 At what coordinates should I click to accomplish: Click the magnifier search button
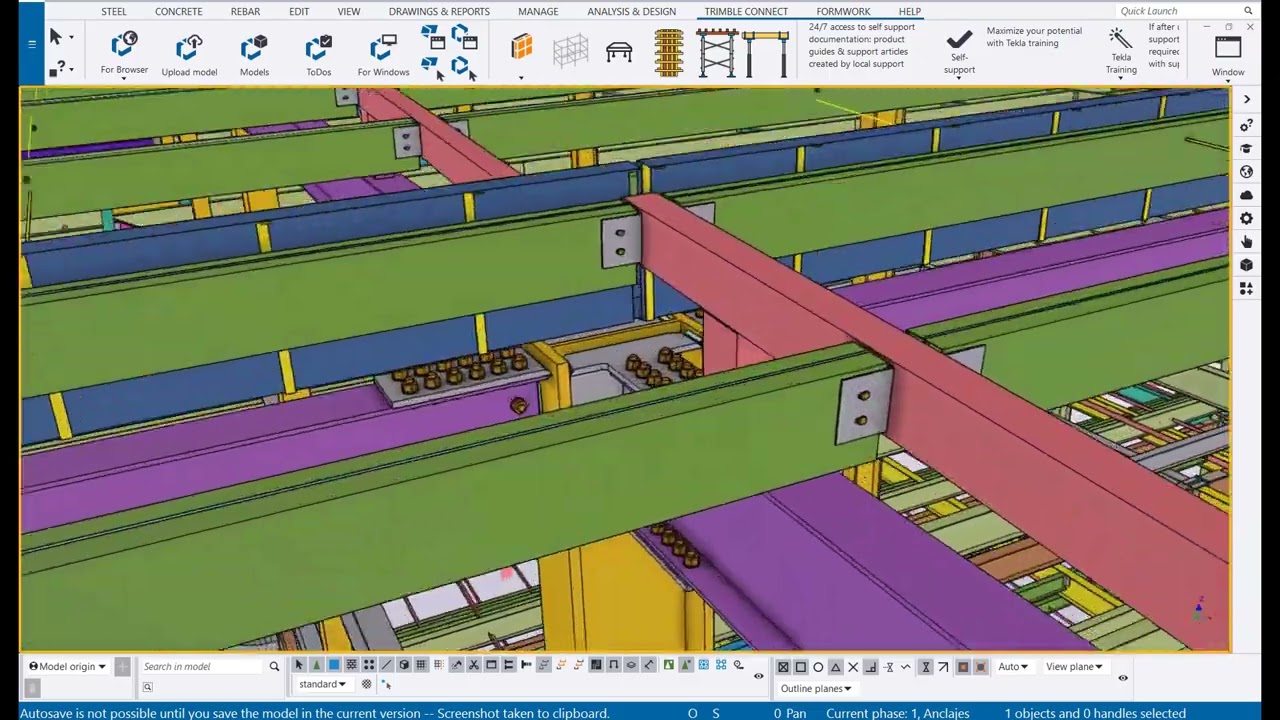[x=274, y=666]
